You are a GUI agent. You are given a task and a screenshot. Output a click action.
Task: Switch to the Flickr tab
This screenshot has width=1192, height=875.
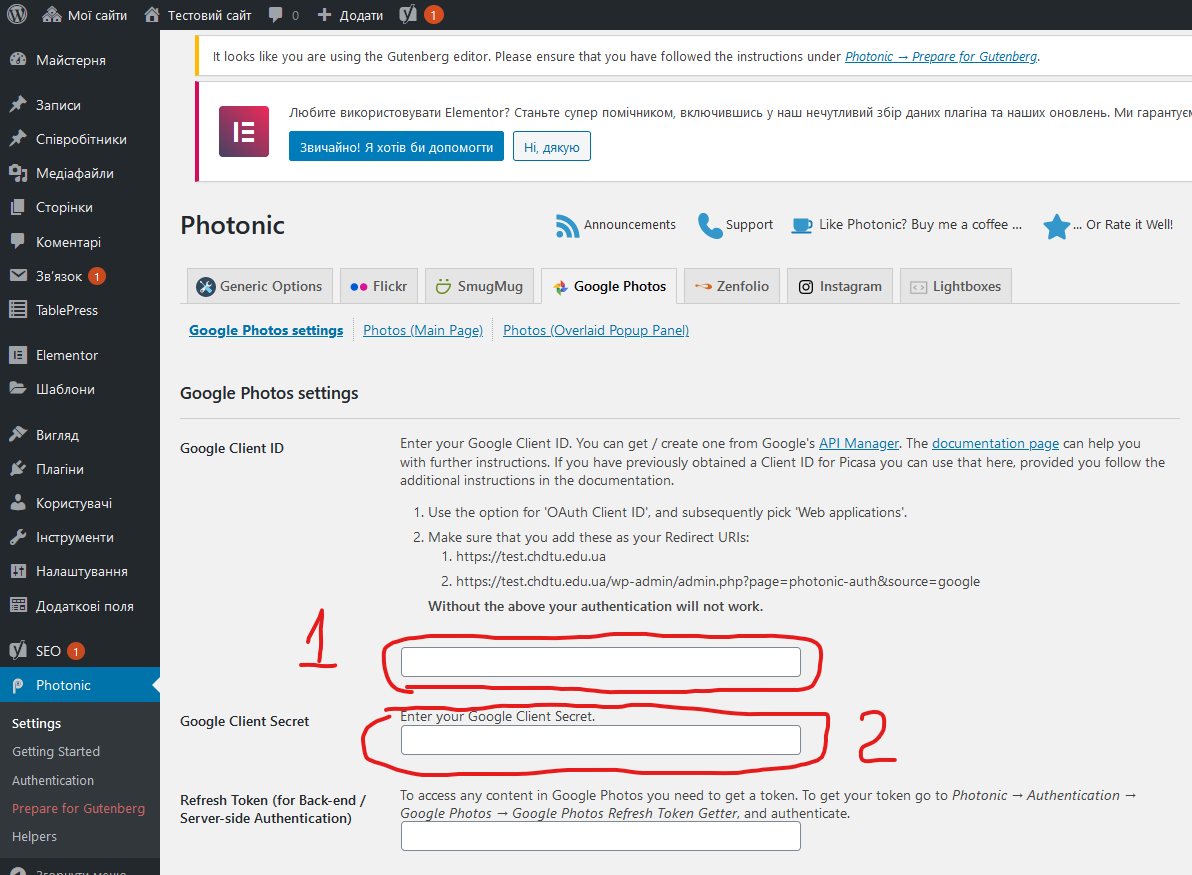point(379,286)
